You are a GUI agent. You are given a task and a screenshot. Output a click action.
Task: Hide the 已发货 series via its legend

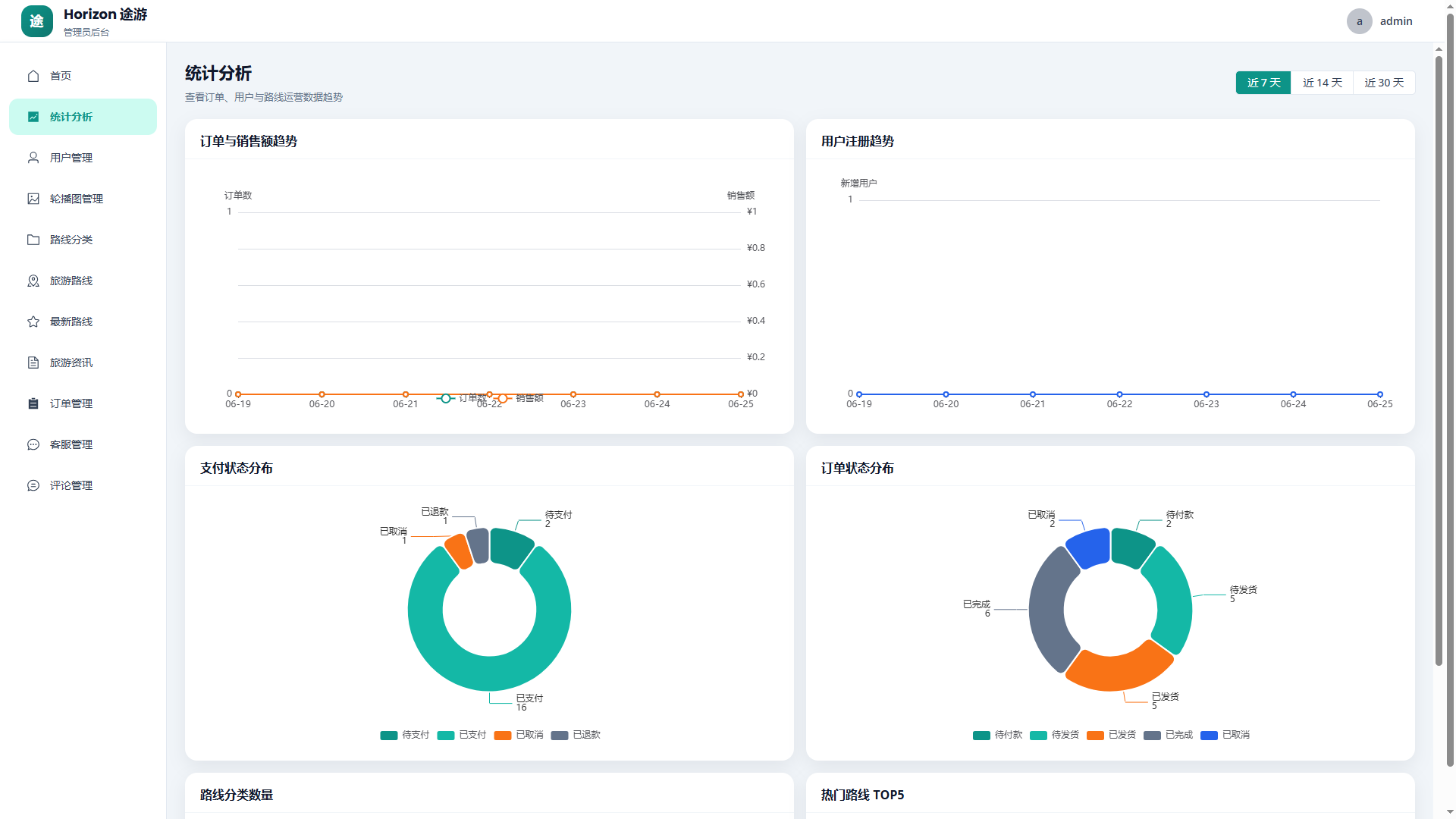[x=1112, y=735]
